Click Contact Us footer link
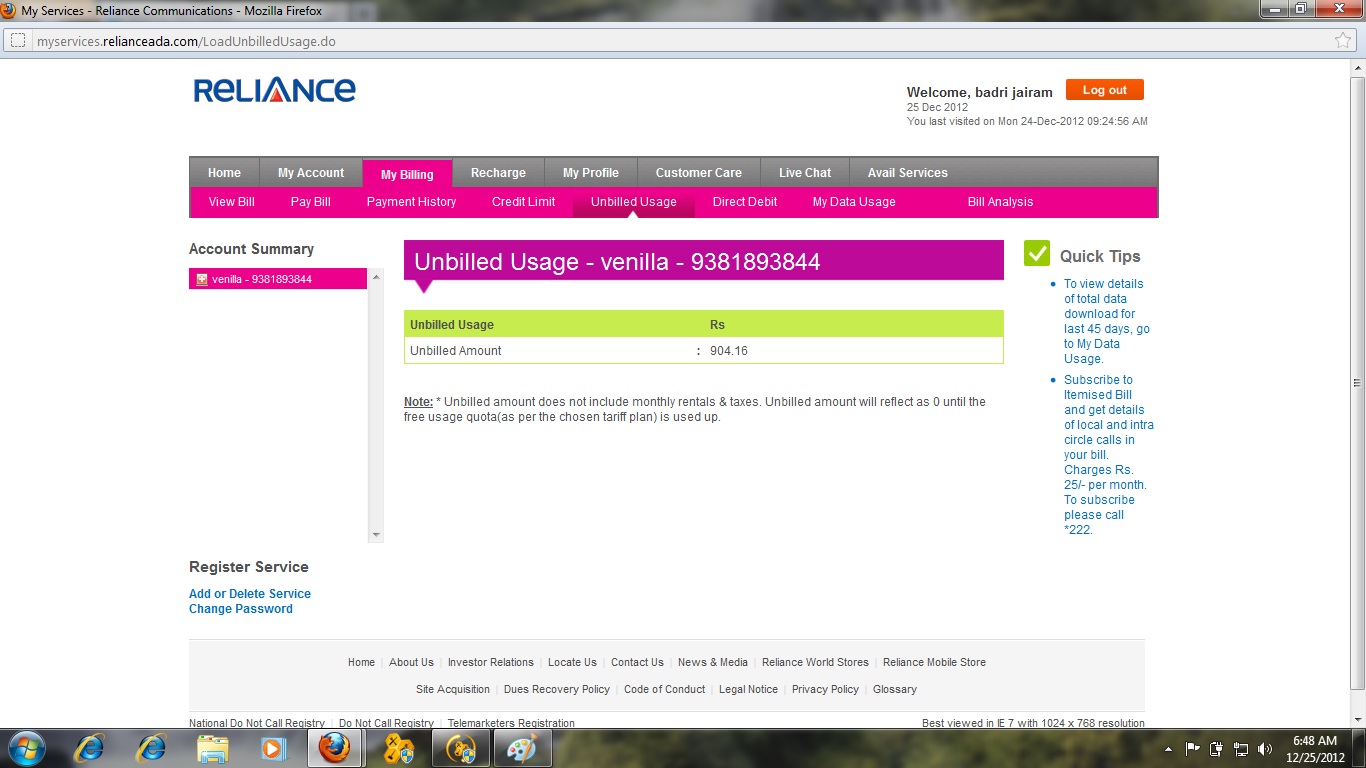 (x=637, y=662)
